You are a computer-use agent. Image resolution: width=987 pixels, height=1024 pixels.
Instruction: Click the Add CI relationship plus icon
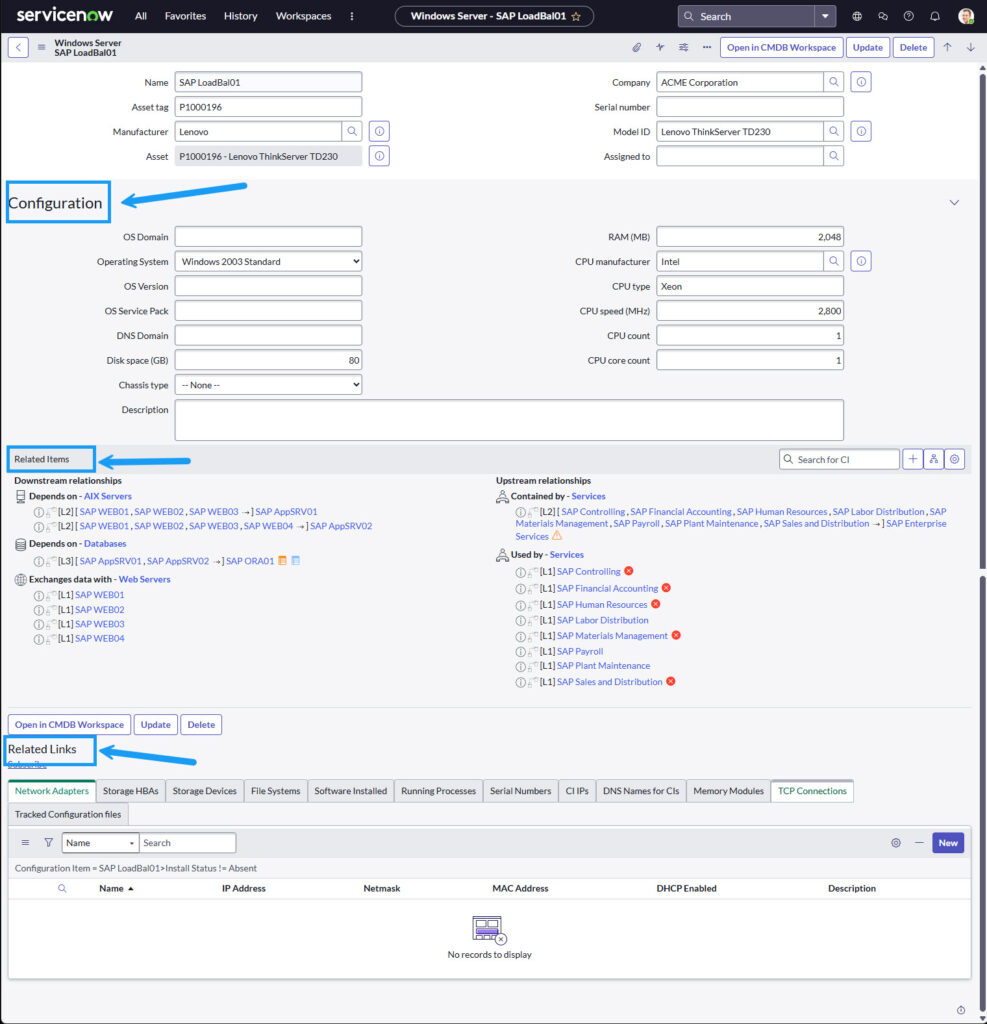[x=912, y=459]
